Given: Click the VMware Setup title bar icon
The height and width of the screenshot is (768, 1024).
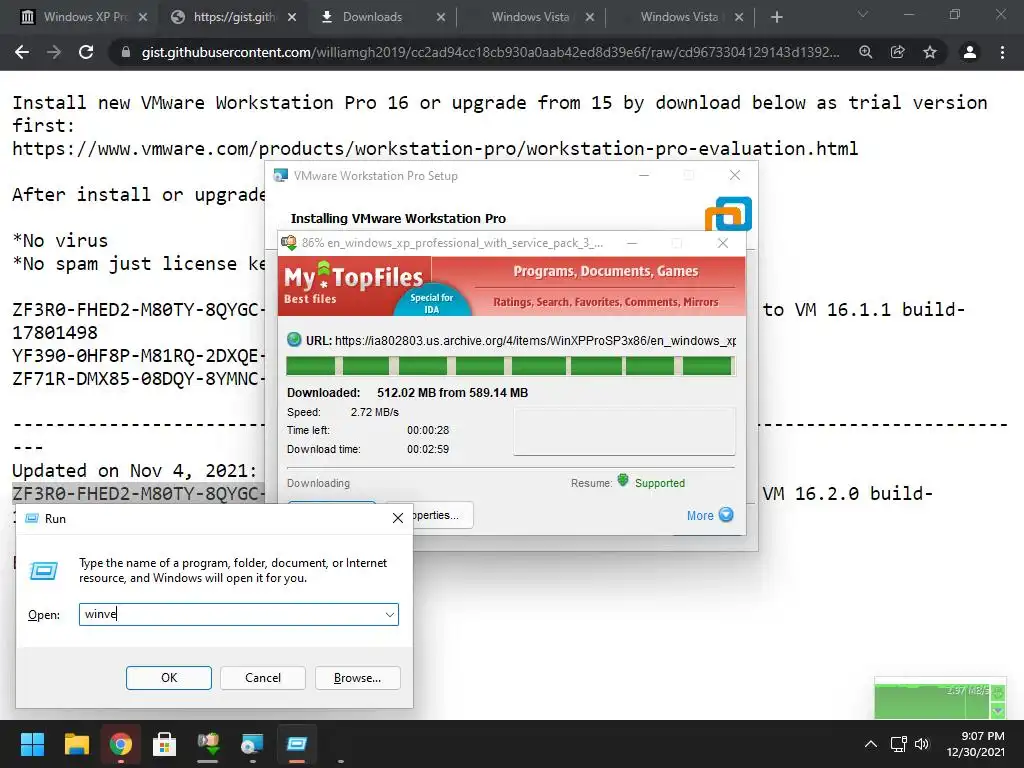Looking at the screenshot, I should click(281, 175).
